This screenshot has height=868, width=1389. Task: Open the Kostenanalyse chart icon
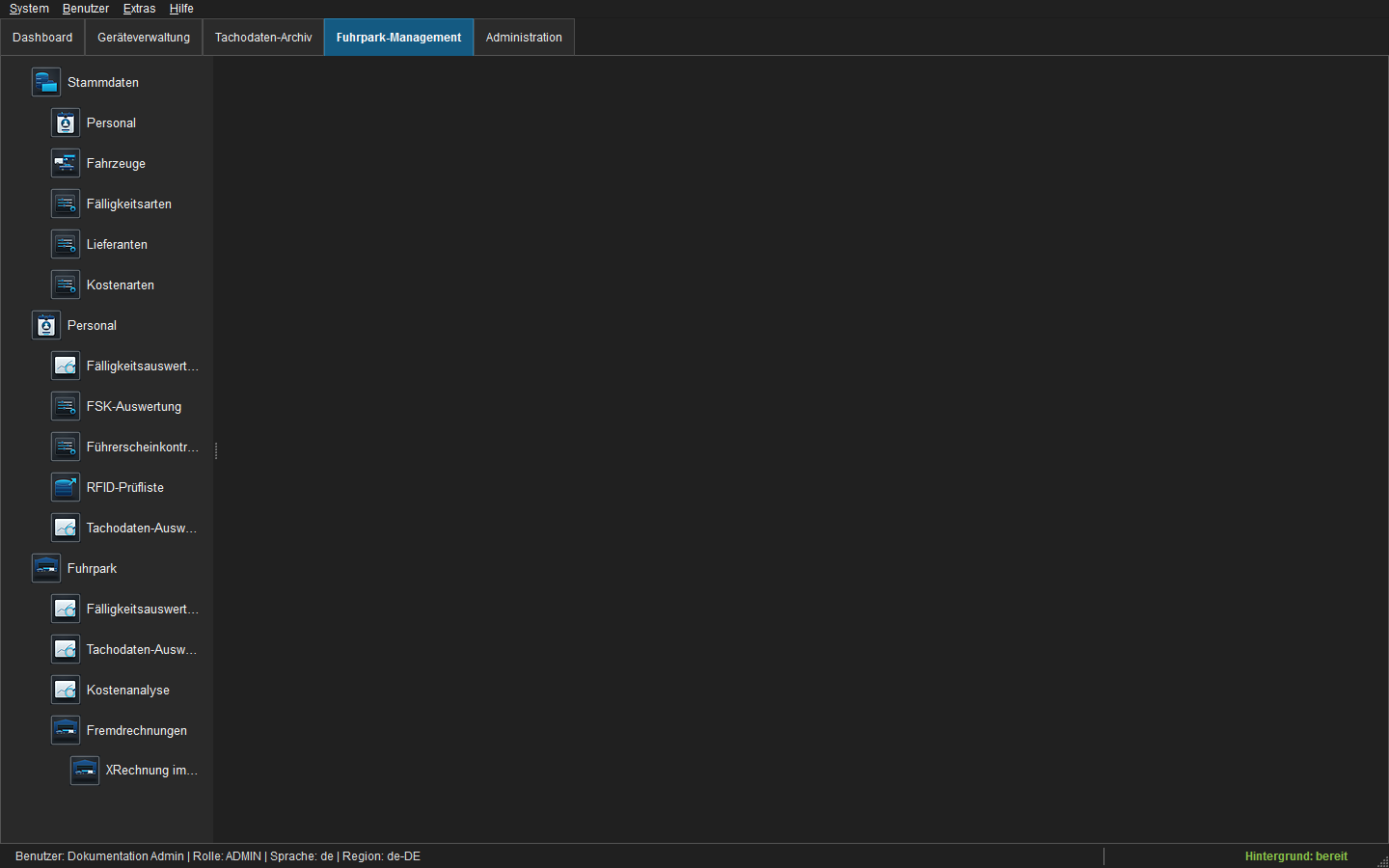tap(66, 690)
